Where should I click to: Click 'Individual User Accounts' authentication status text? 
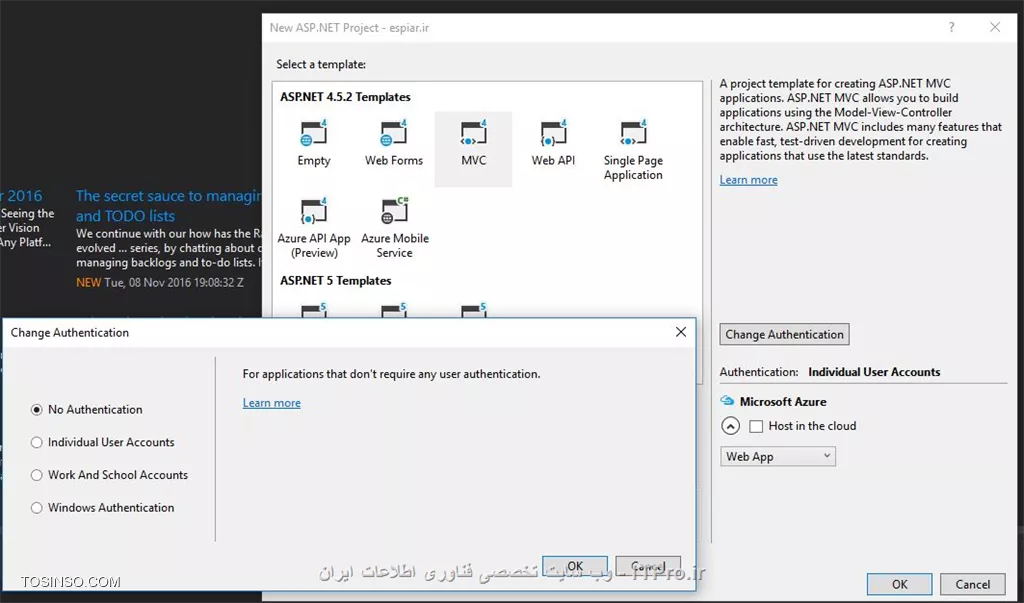click(x=874, y=372)
